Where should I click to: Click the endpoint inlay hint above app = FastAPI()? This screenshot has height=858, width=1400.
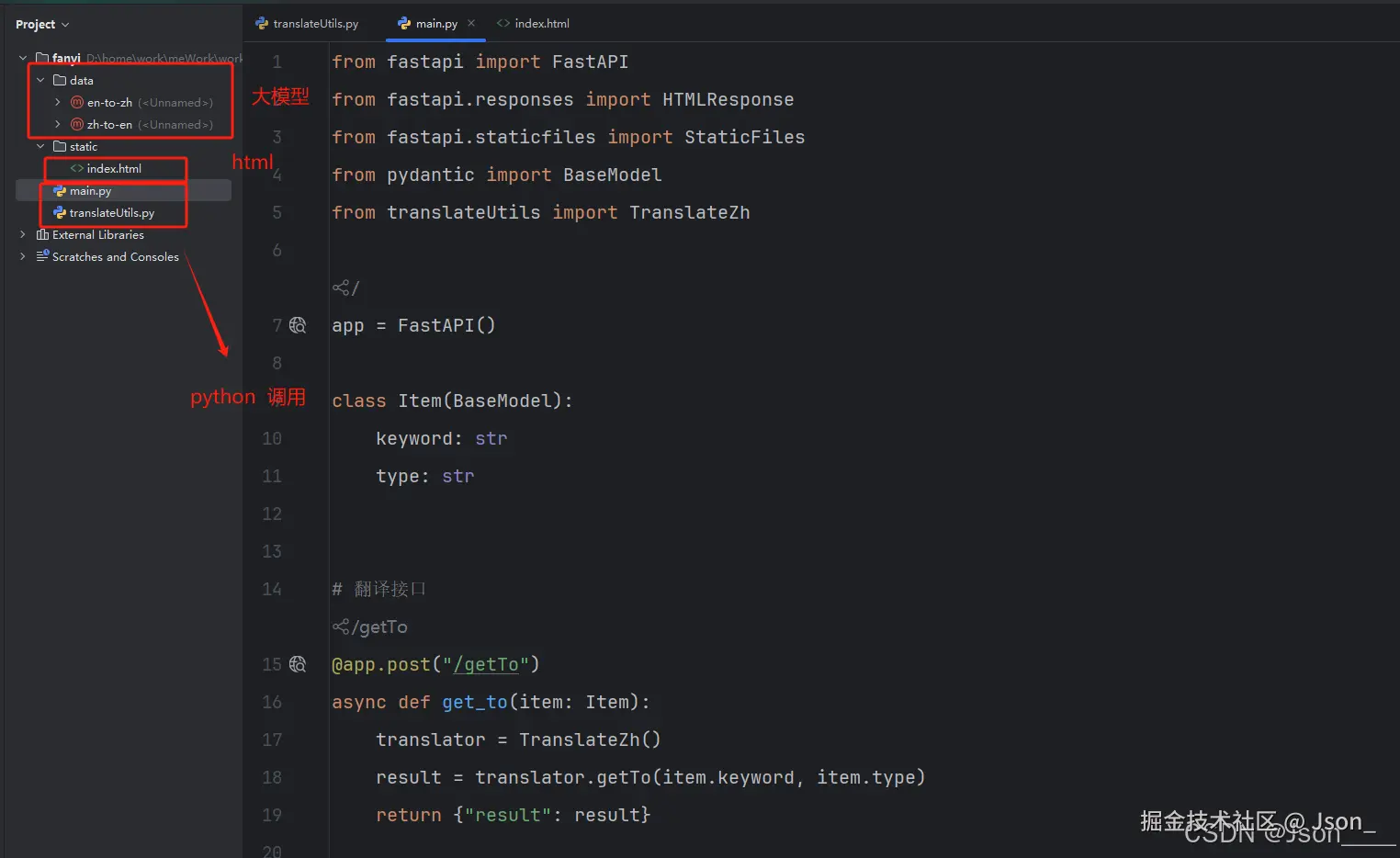click(342, 288)
